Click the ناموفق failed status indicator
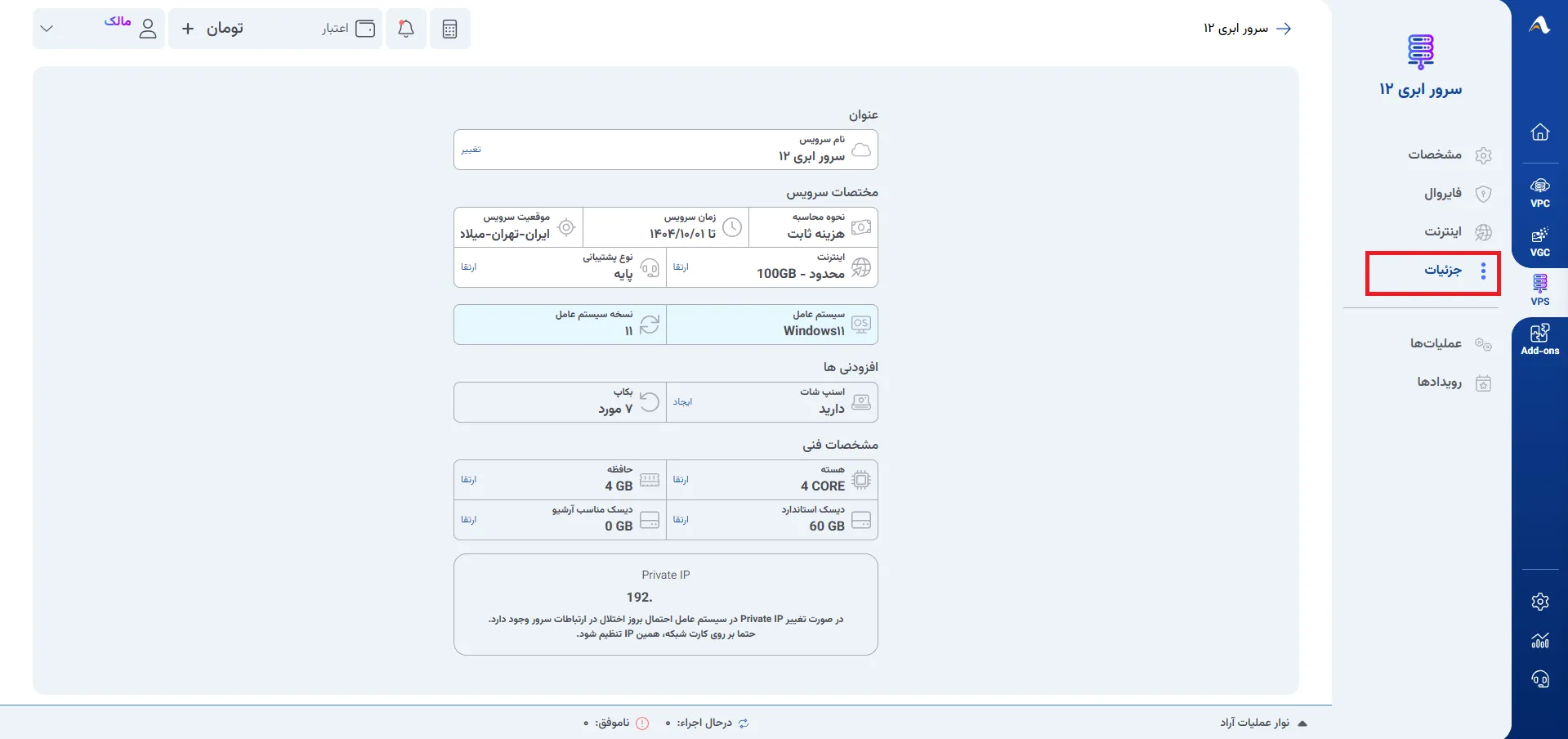 617,723
